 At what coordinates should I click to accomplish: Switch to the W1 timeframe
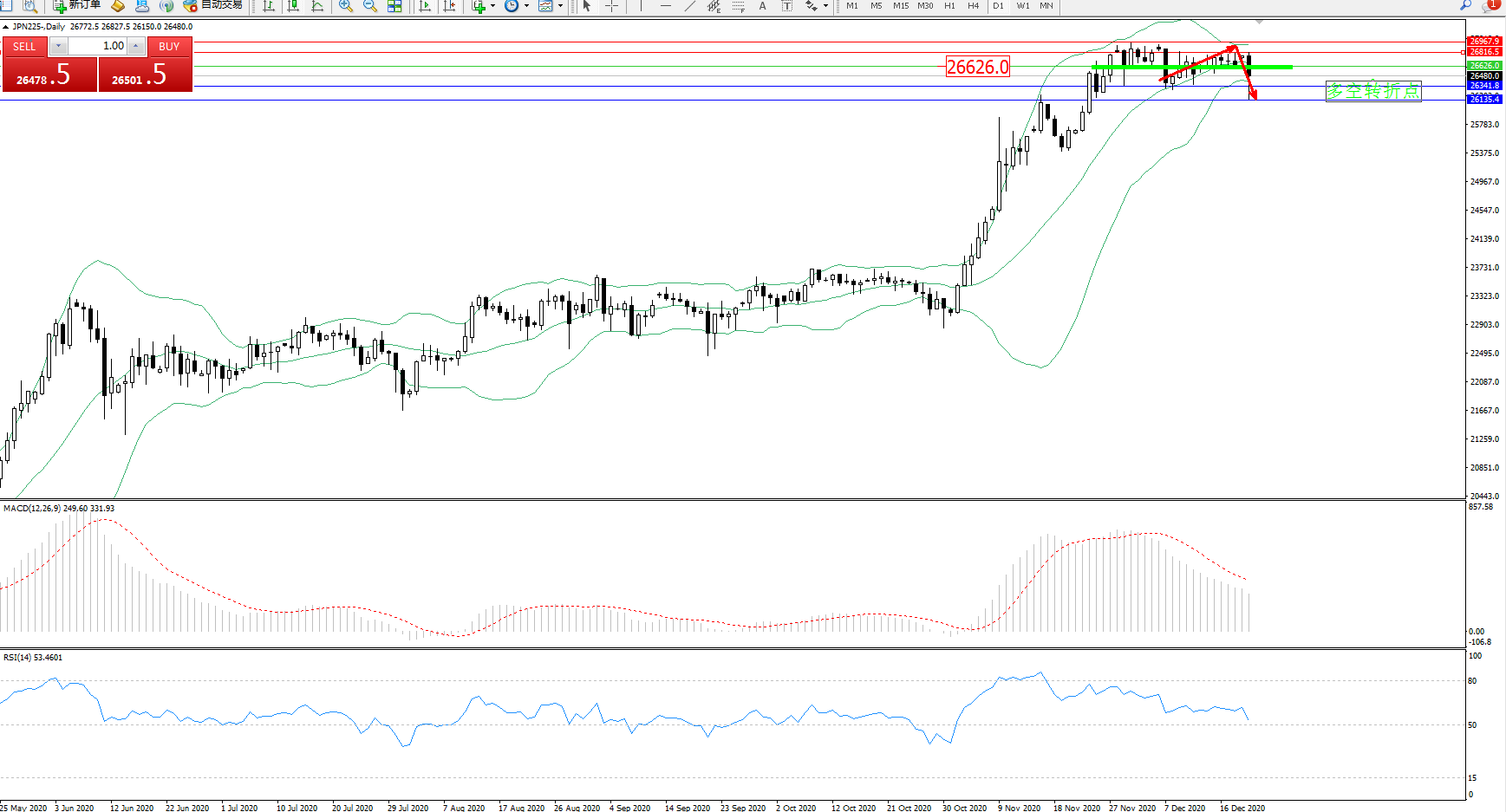1023,6
